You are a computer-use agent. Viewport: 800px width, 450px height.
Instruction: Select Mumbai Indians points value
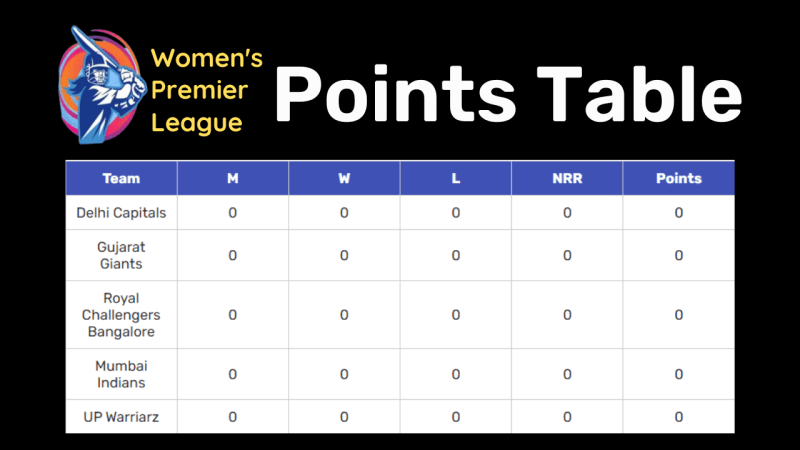679,374
